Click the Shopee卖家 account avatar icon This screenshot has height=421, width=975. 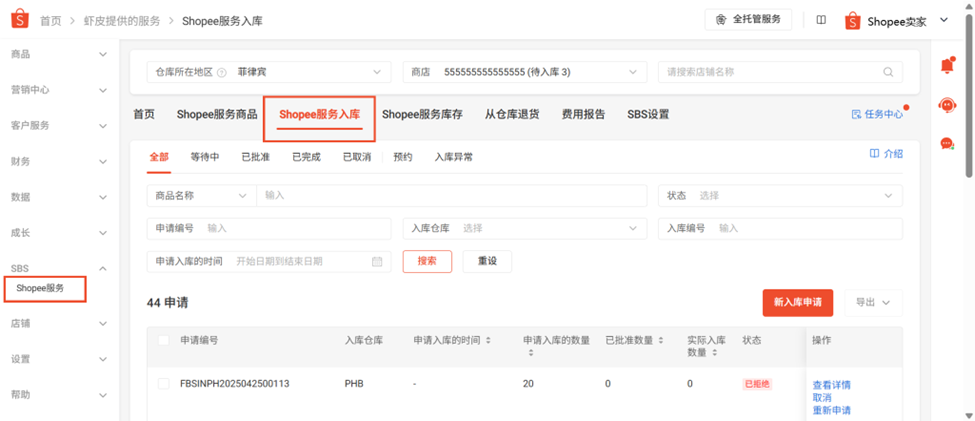[x=853, y=21]
